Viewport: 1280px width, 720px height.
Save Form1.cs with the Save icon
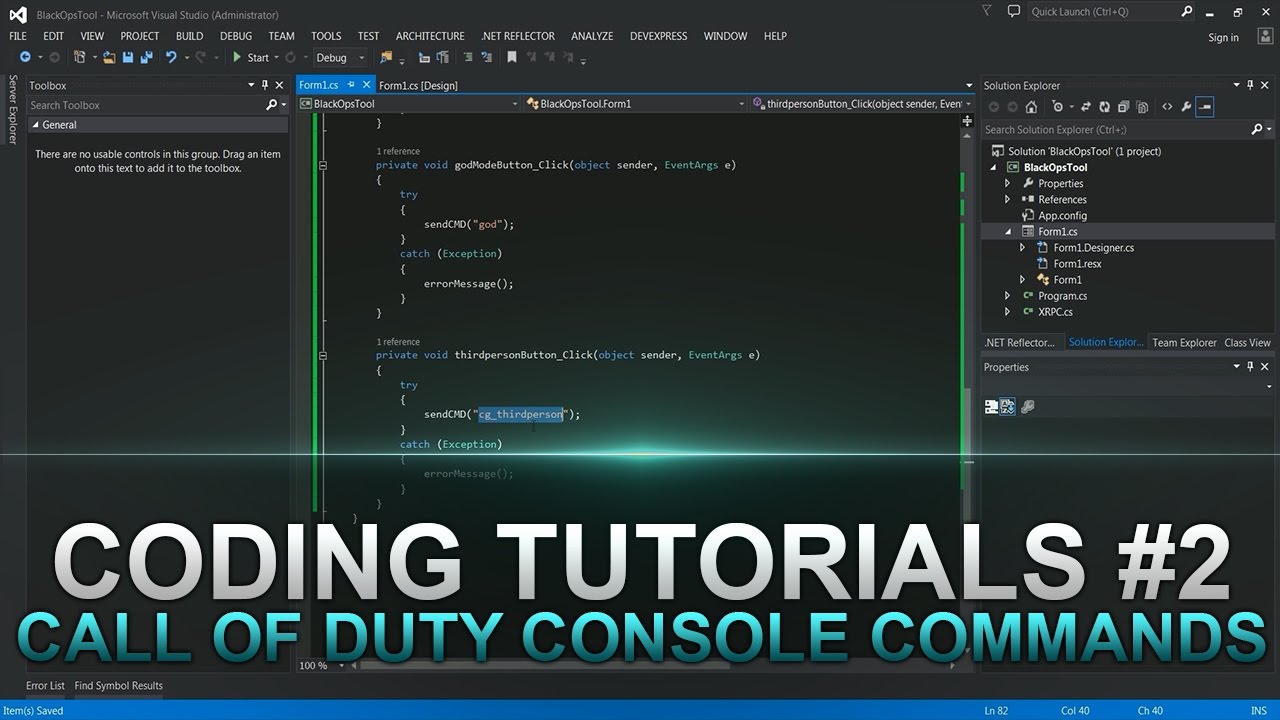click(128, 58)
